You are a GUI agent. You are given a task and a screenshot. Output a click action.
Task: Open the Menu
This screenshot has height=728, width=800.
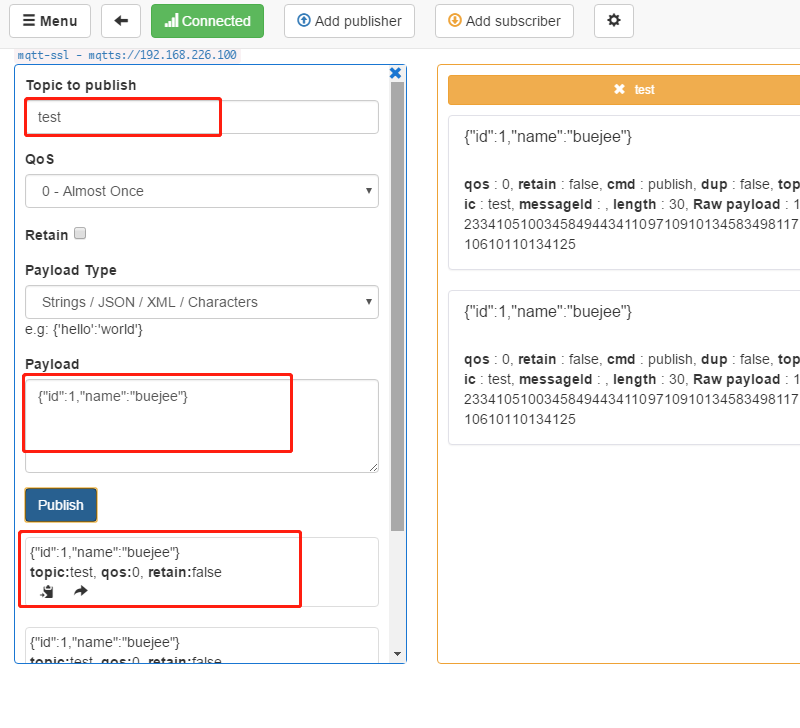pos(49,21)
